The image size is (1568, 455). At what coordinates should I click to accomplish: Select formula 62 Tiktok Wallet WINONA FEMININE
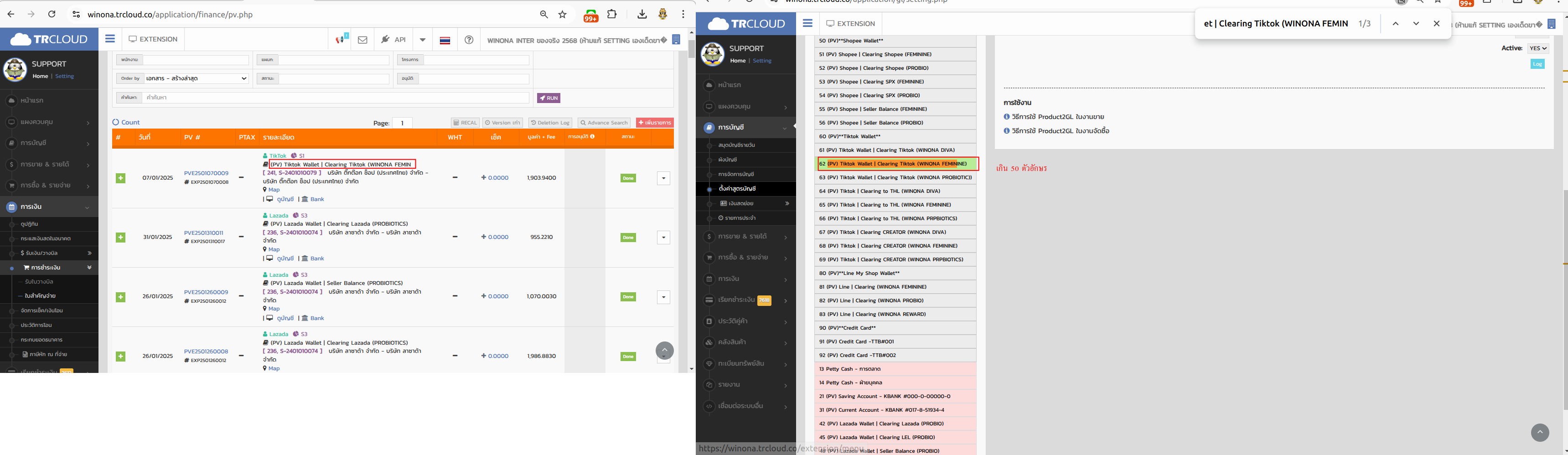point(895,164)
